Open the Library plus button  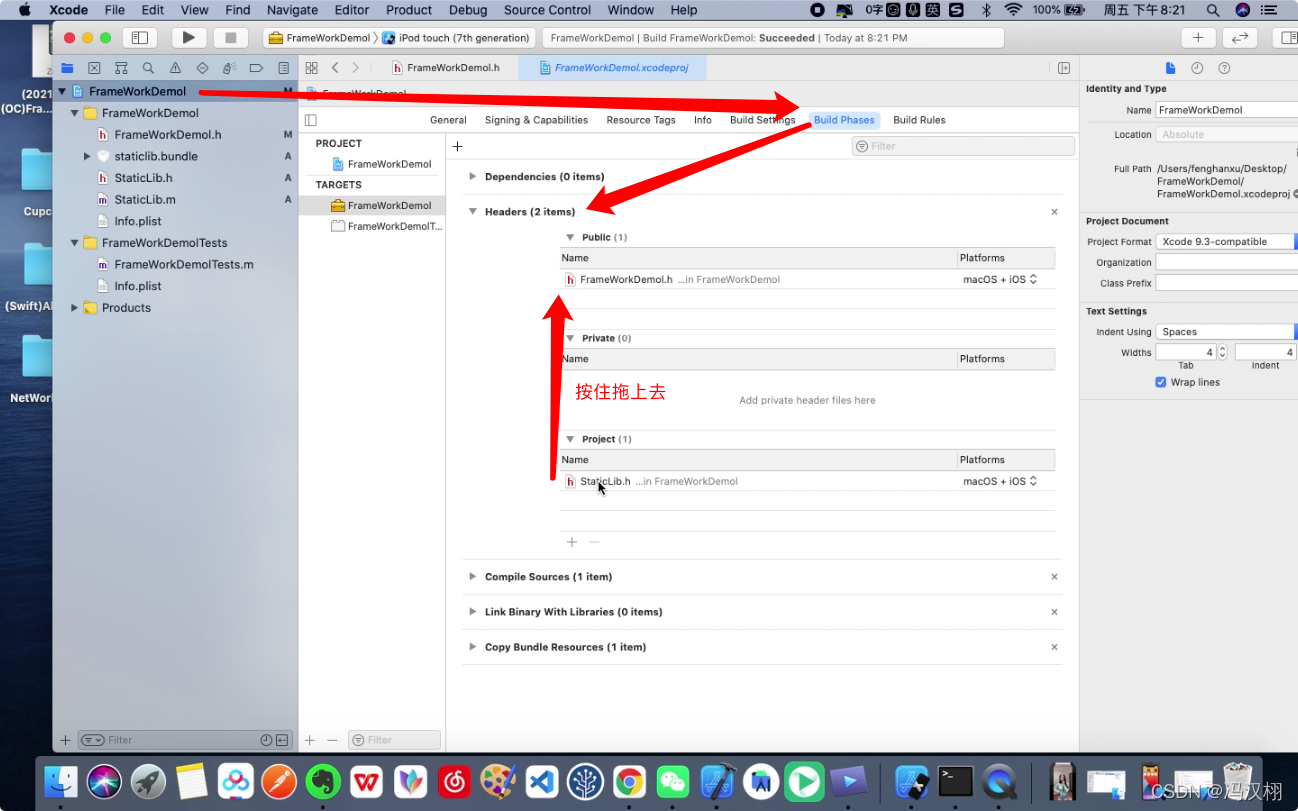tap(1197, 38)
